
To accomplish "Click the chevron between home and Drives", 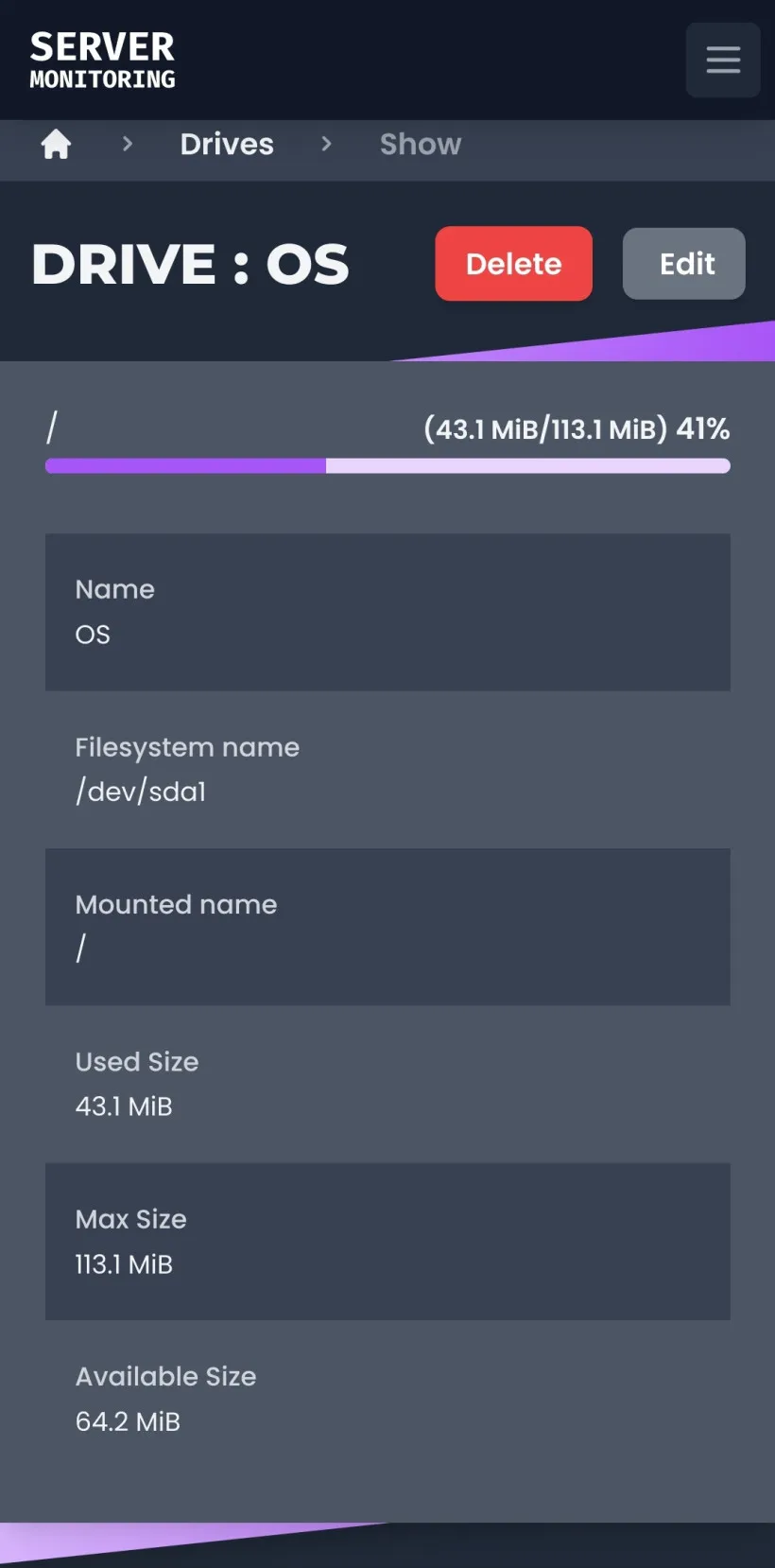I will pos(127,145).
